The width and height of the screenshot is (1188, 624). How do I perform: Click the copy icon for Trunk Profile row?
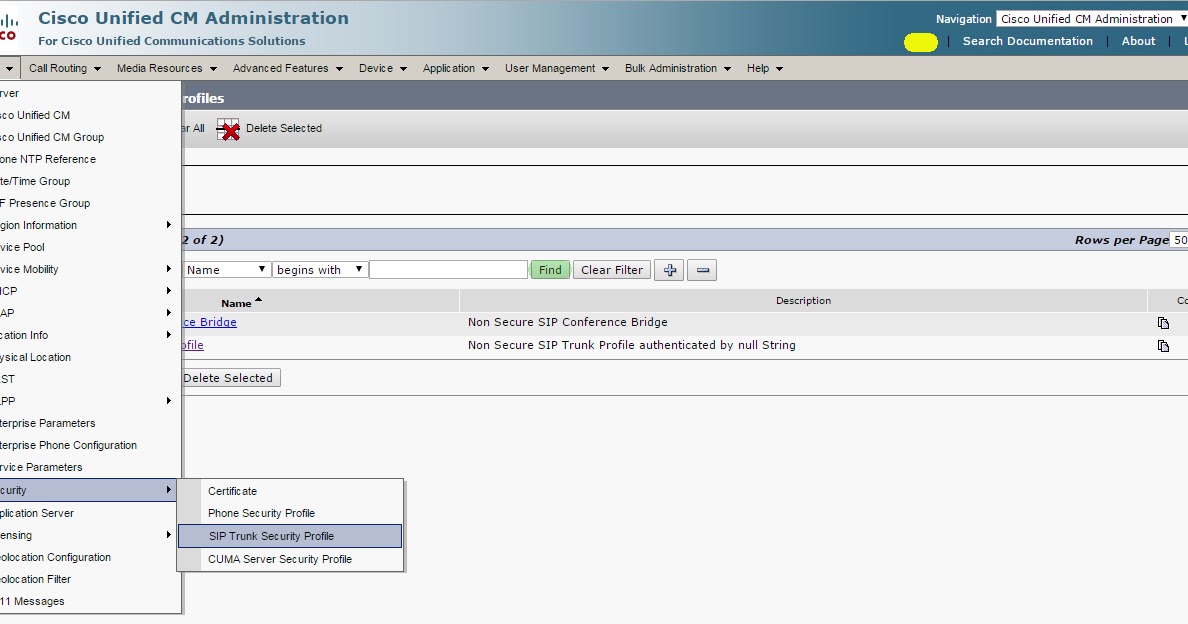coord(1163,346)
